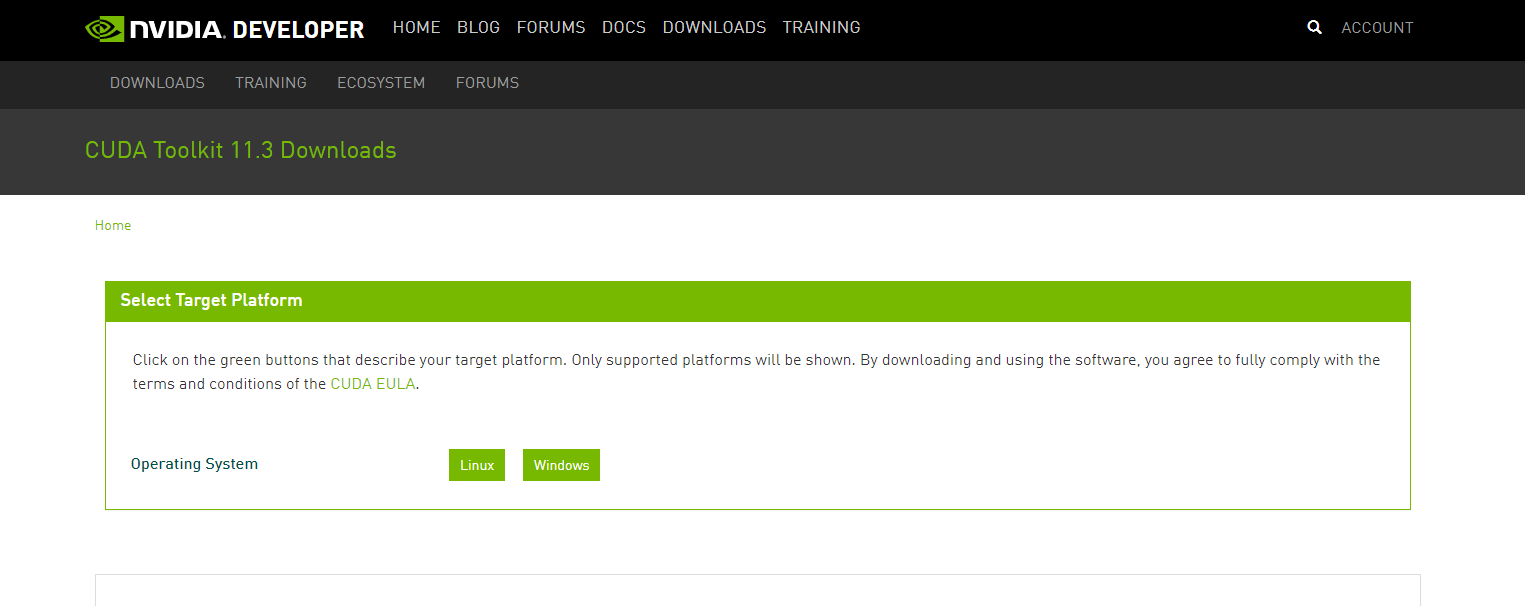1525x606 pixels.
Task: Open the search magnifier icon
Action: pyautogui.click(x=1315, y=28)
